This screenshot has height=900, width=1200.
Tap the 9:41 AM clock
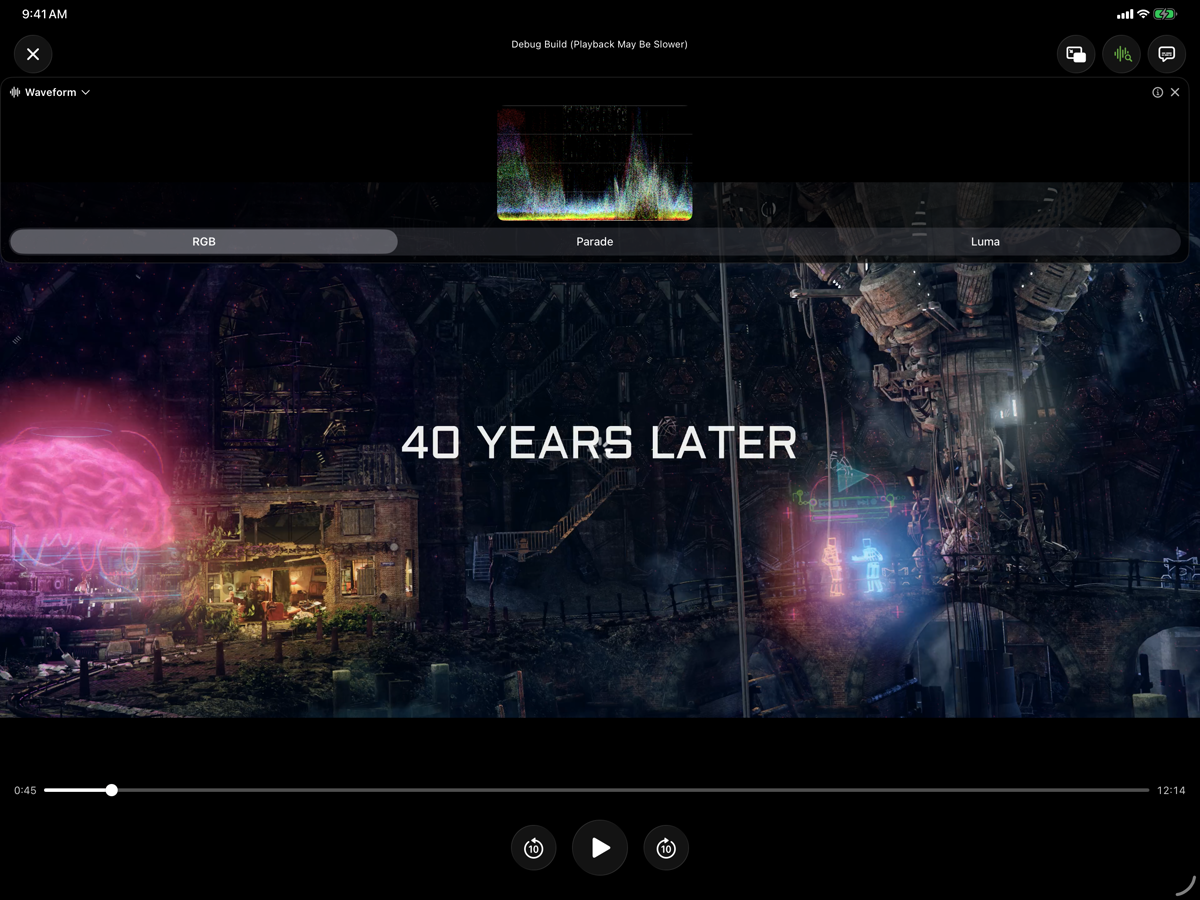pyautogui.click(x=45, y=14)
